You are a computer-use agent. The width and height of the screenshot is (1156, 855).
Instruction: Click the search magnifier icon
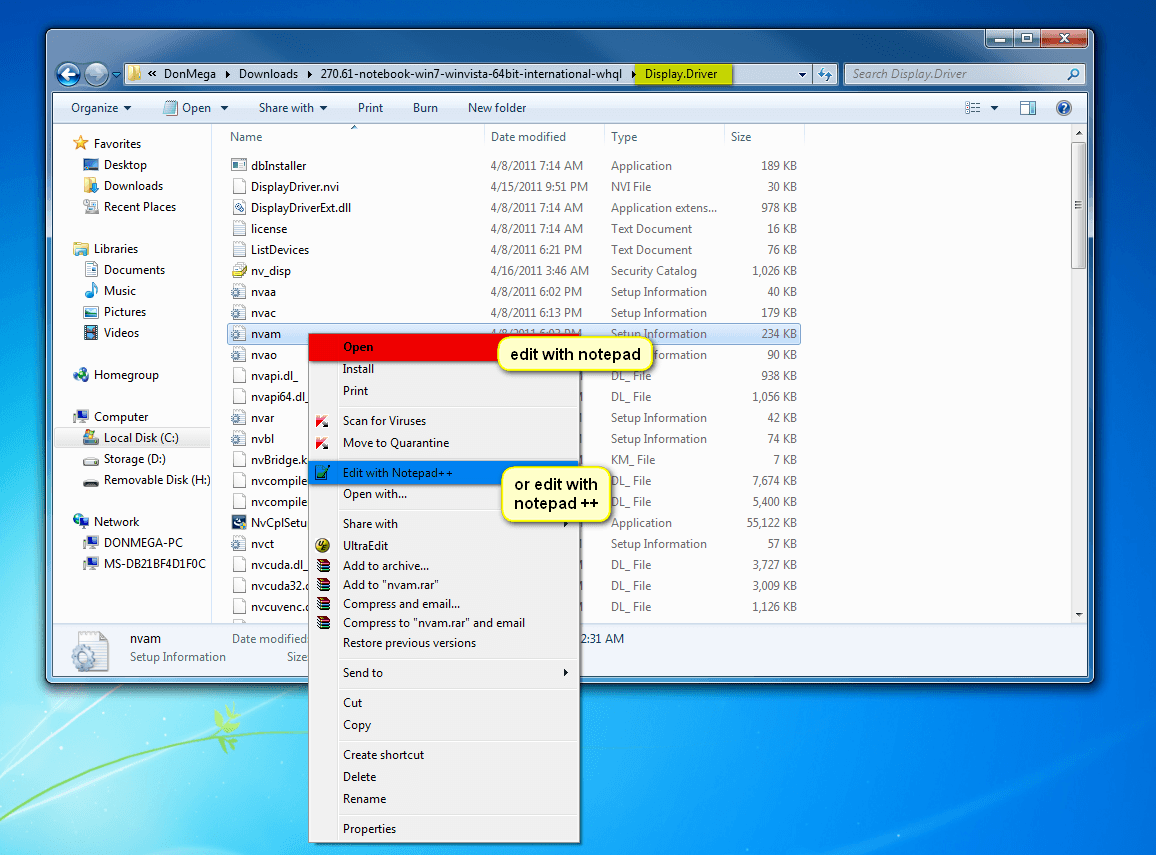(x=1073, y=74)
